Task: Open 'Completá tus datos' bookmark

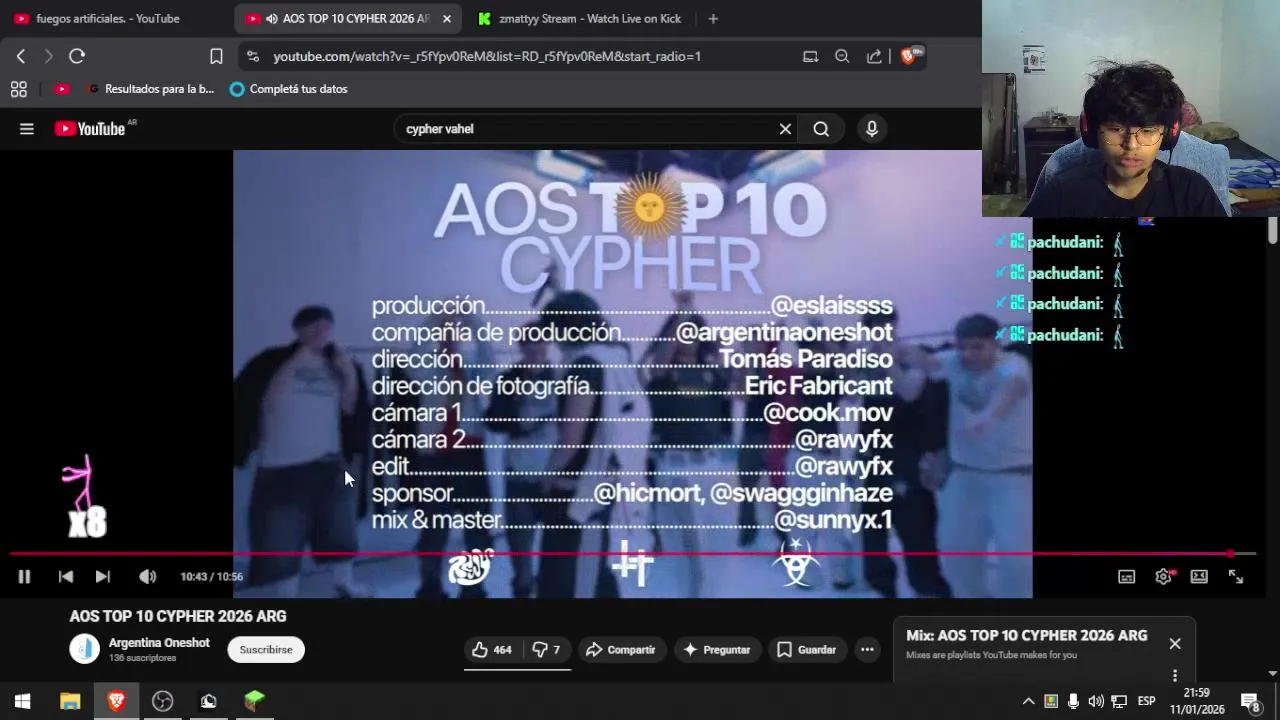Action: click(x=289, y=89)
